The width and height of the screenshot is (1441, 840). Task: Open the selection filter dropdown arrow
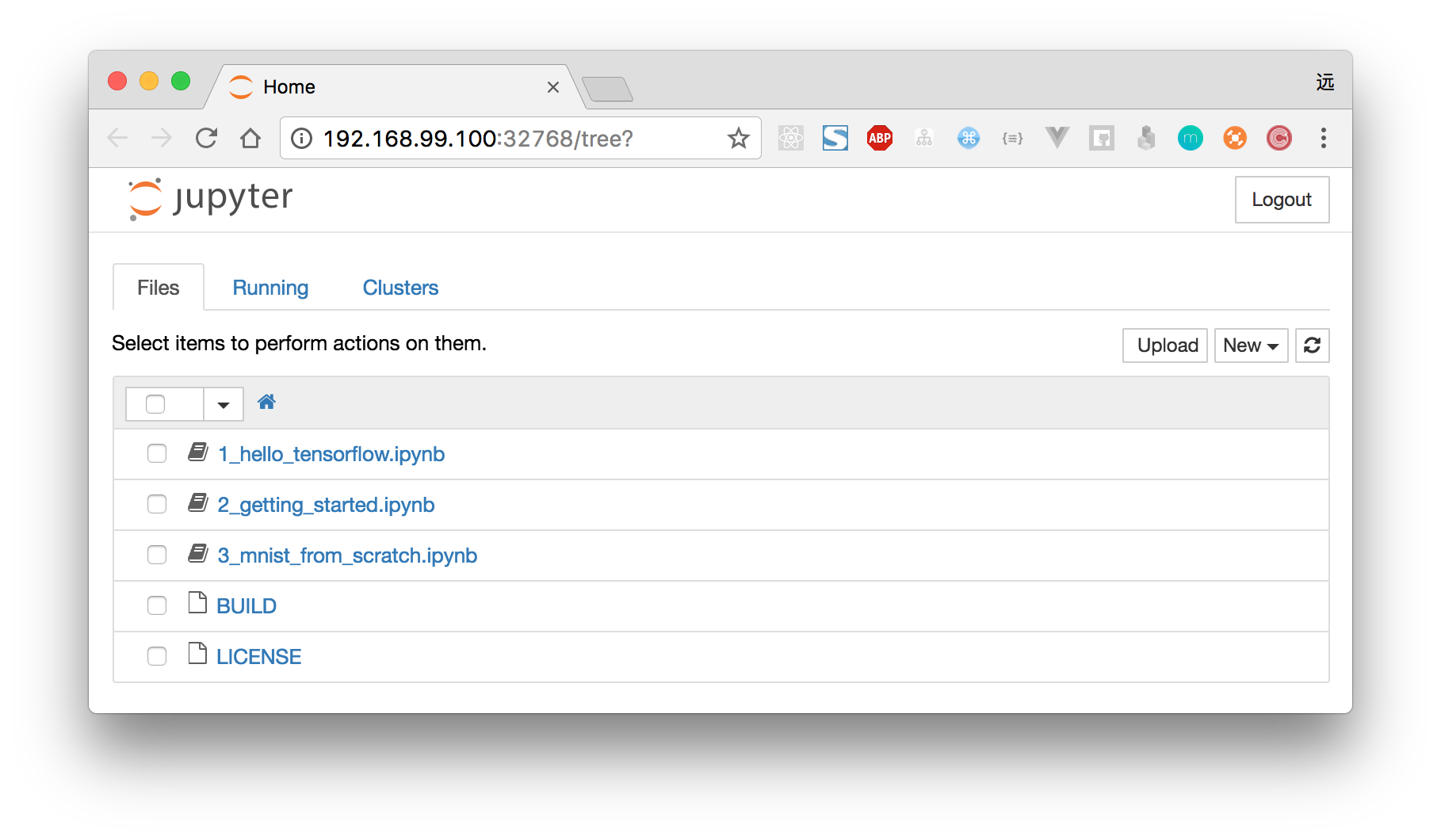tap(224, 404)
